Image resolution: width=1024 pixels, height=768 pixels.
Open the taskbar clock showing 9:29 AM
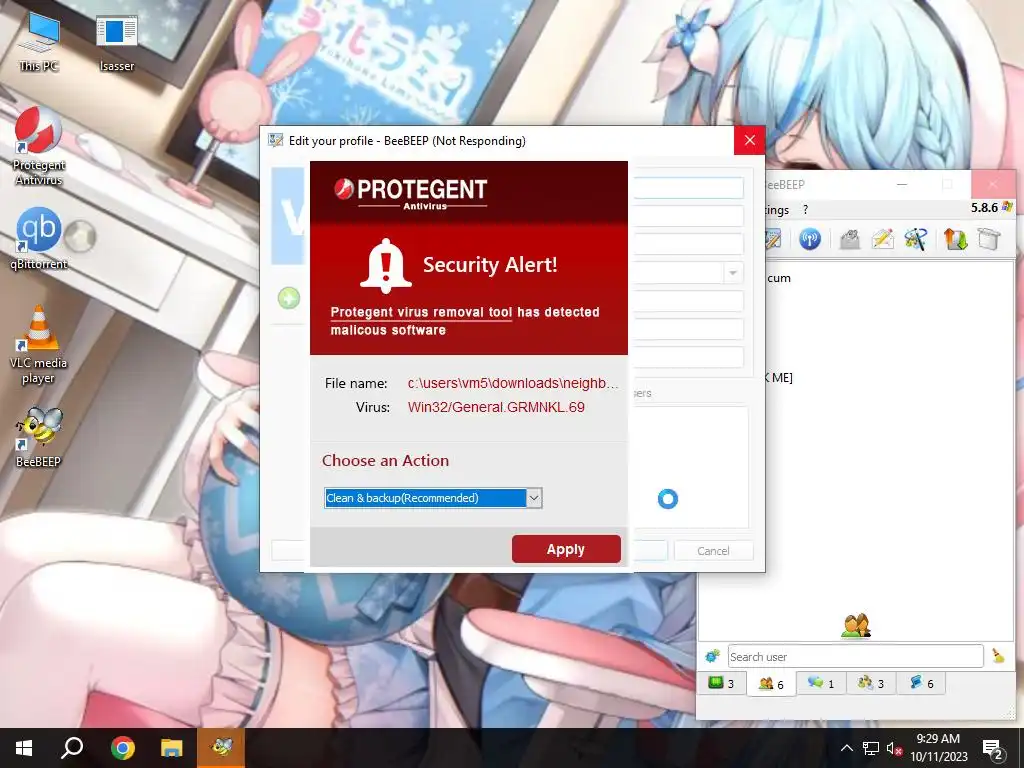pos(938,748)
